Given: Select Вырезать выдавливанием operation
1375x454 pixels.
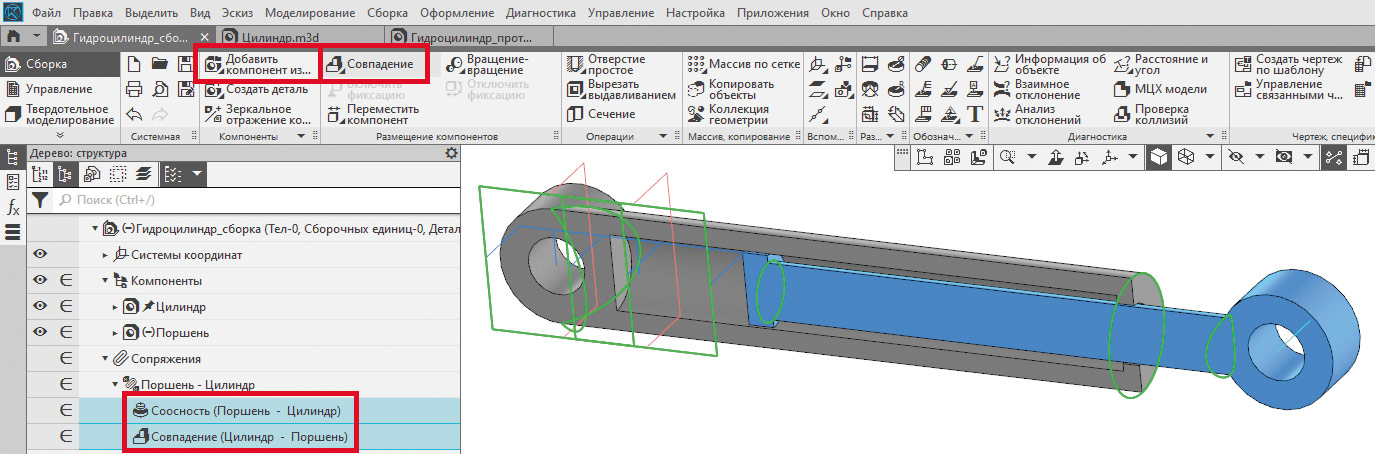Looking at the screenshot, I should (x=621, y=89).
